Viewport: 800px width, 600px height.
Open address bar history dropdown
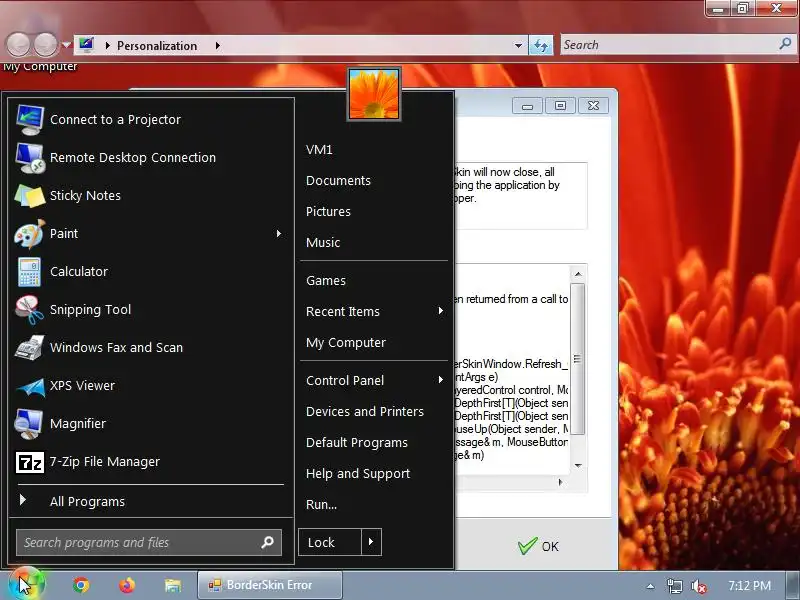coord(518,45)
